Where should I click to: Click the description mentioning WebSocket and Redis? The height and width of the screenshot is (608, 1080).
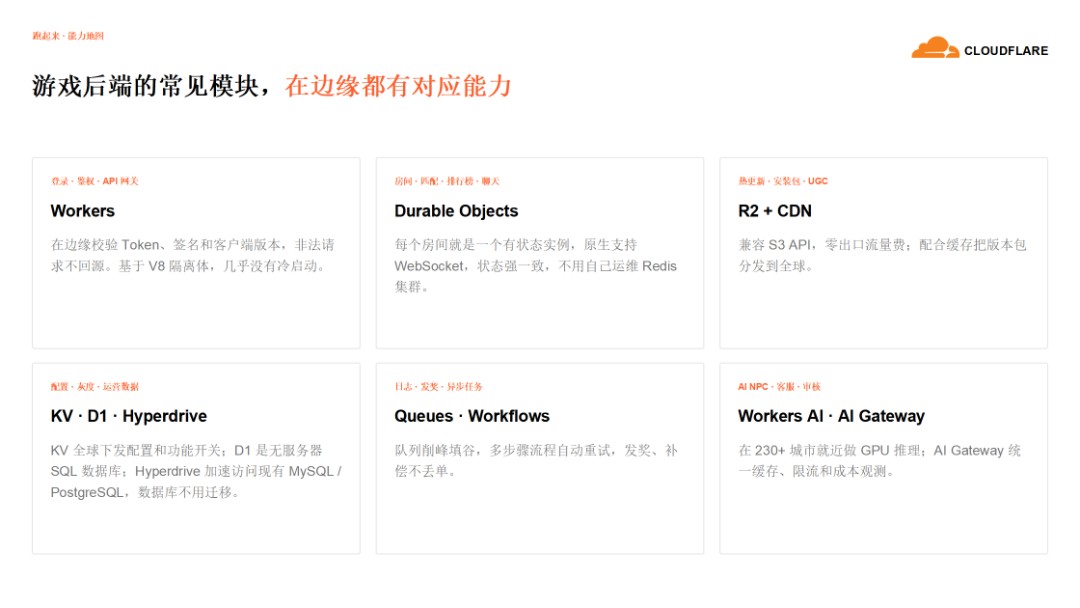[x=535, y=266]
